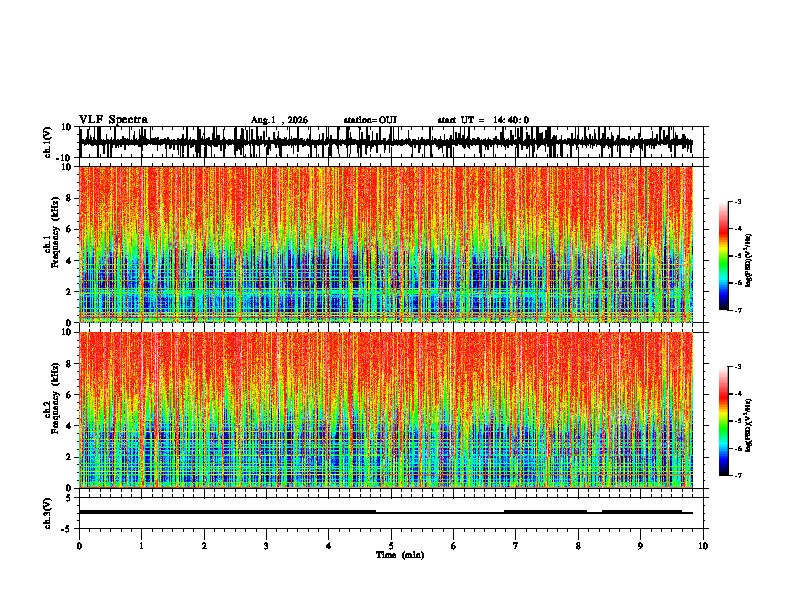Click the '9' tick on the time axis
This screenshot has width=792, height=612.
[x=640, y=546]
